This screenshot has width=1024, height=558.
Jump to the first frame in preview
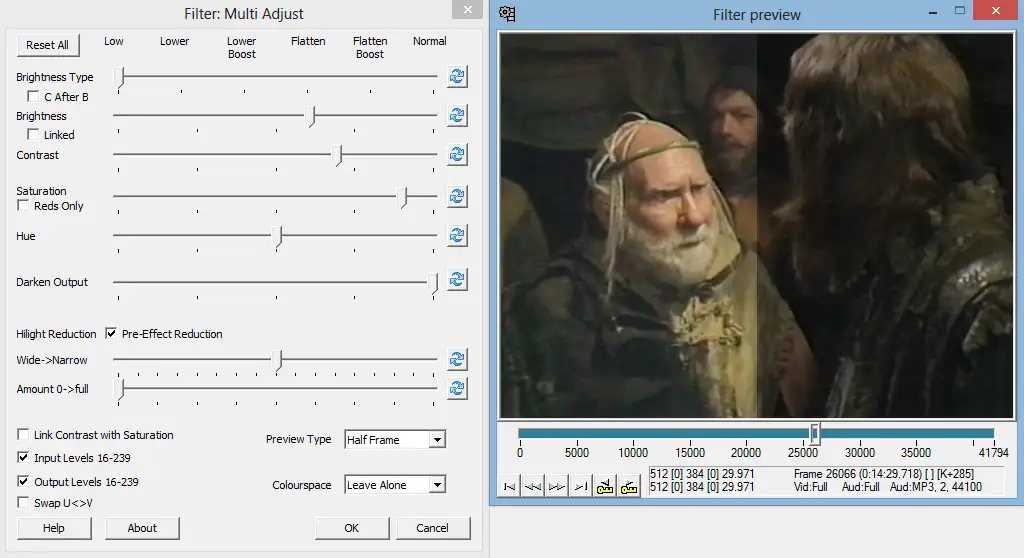tap(509, 487)
